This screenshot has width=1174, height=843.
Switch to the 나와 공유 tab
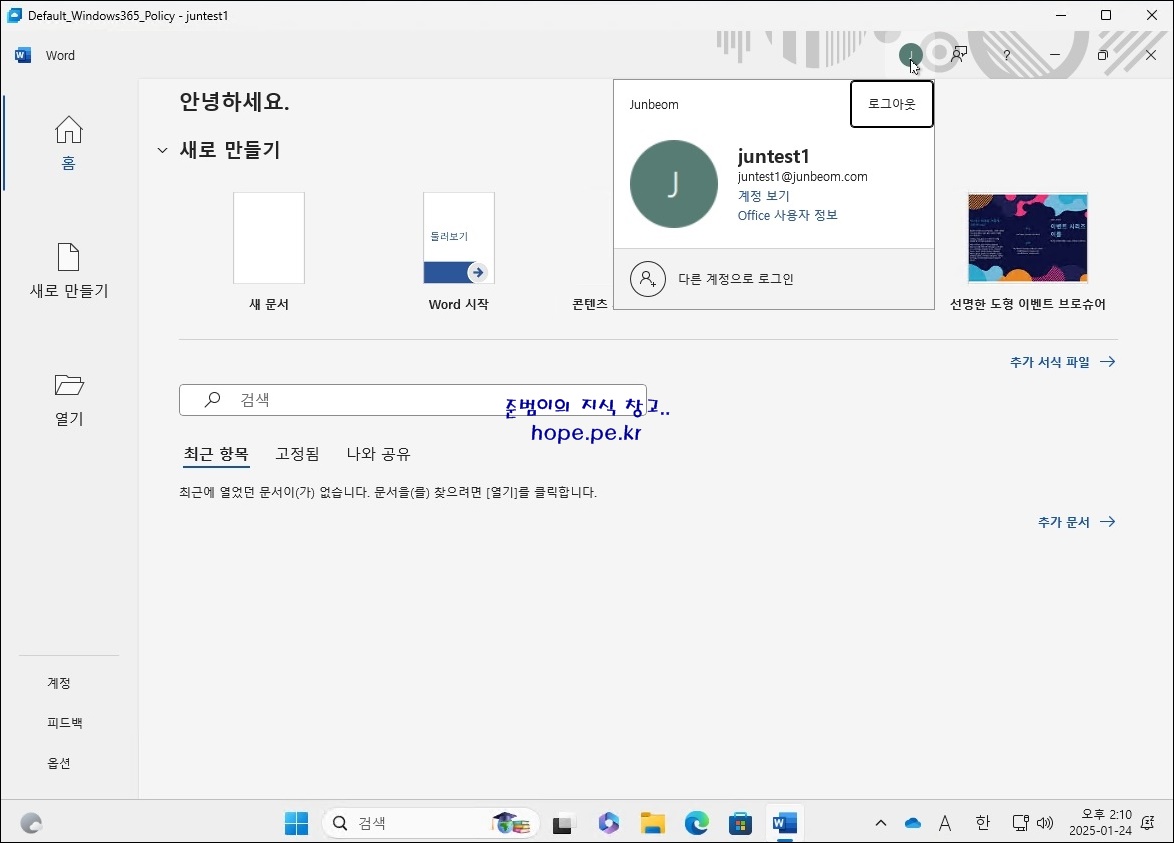coord(378,454)
